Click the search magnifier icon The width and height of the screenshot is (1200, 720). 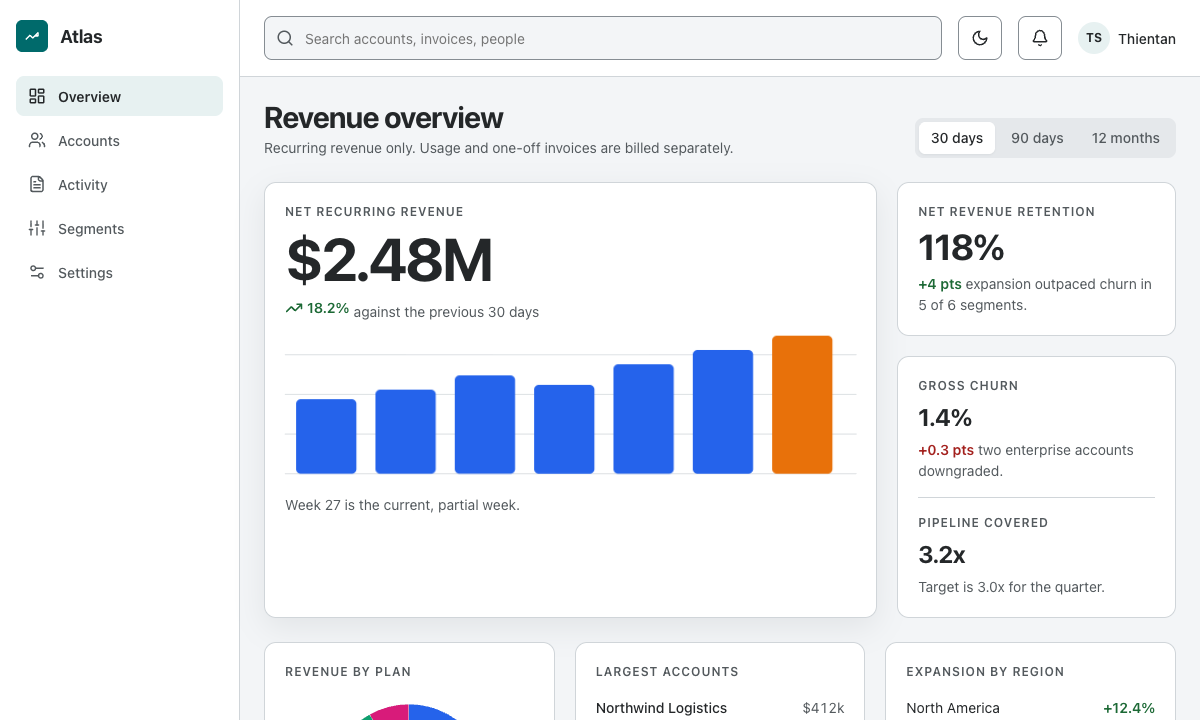point(285,38)
